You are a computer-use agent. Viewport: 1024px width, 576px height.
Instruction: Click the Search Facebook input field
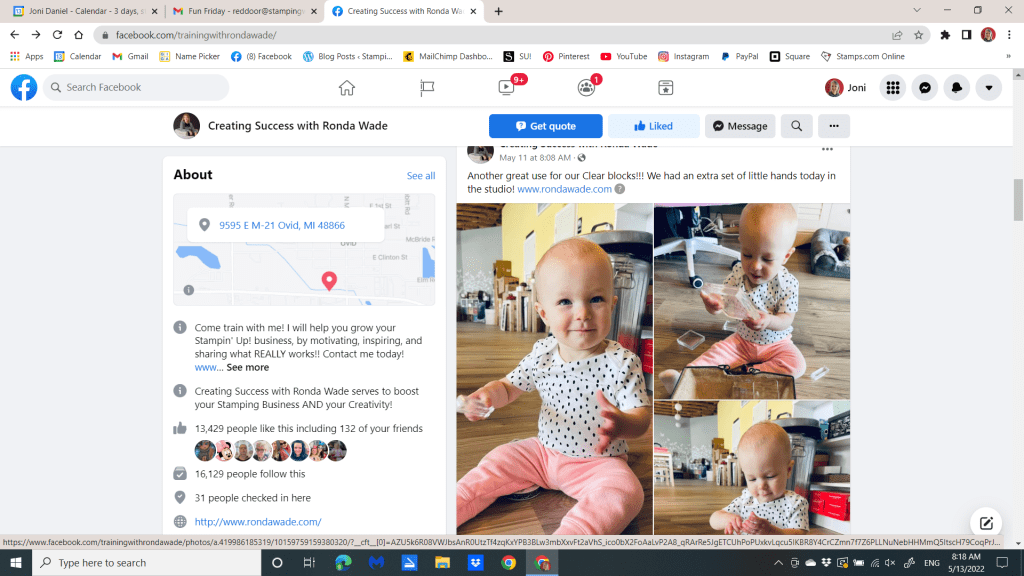(140, 88)
